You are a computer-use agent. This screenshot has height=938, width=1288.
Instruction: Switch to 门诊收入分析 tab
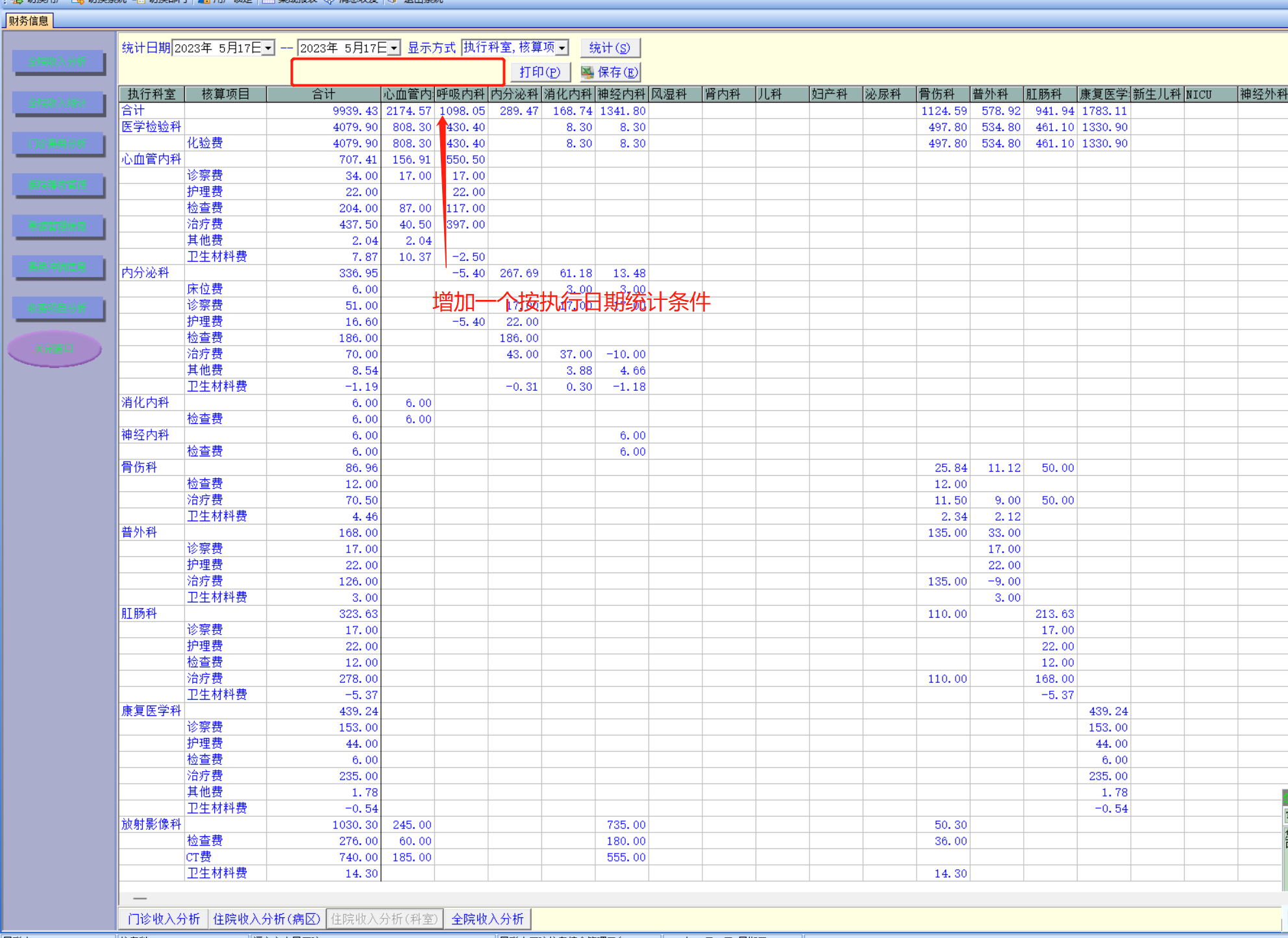pos(164,919)
